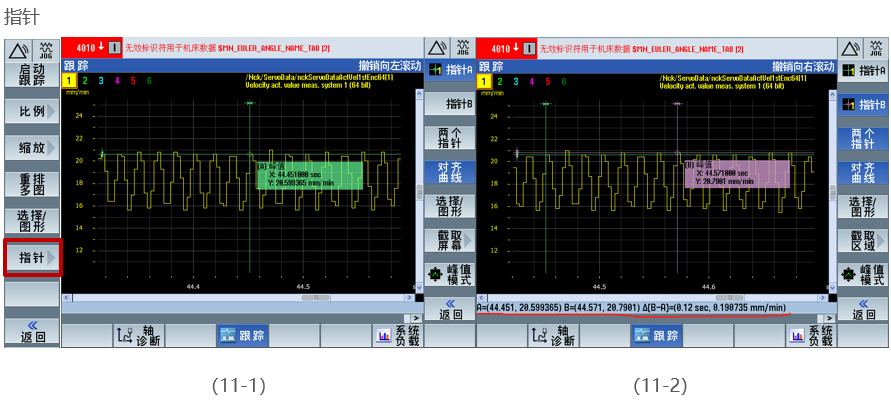Click pink cursor B top handle in figure 11-2
Screen dimensions: 891x400
click(677, 103)
